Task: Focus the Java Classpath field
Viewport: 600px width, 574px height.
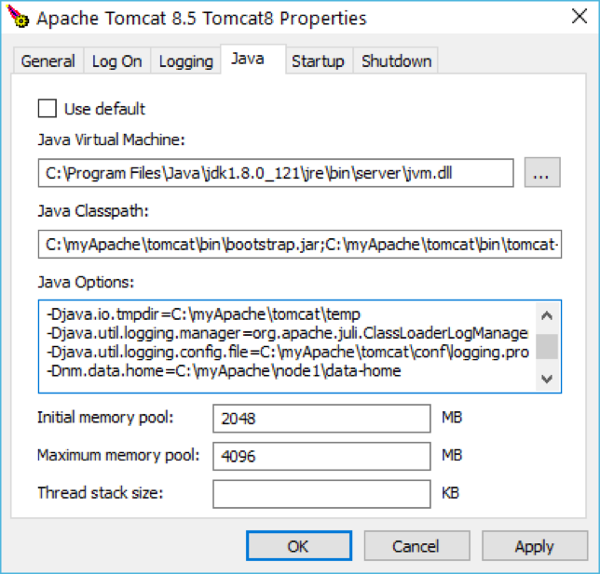Action: (x=300, y=243)
